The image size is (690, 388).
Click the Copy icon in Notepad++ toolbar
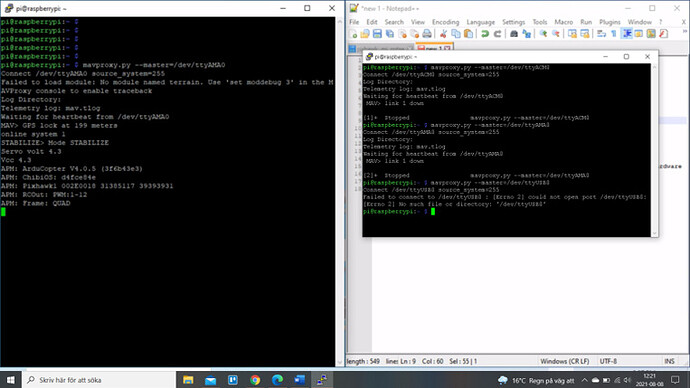456,34
